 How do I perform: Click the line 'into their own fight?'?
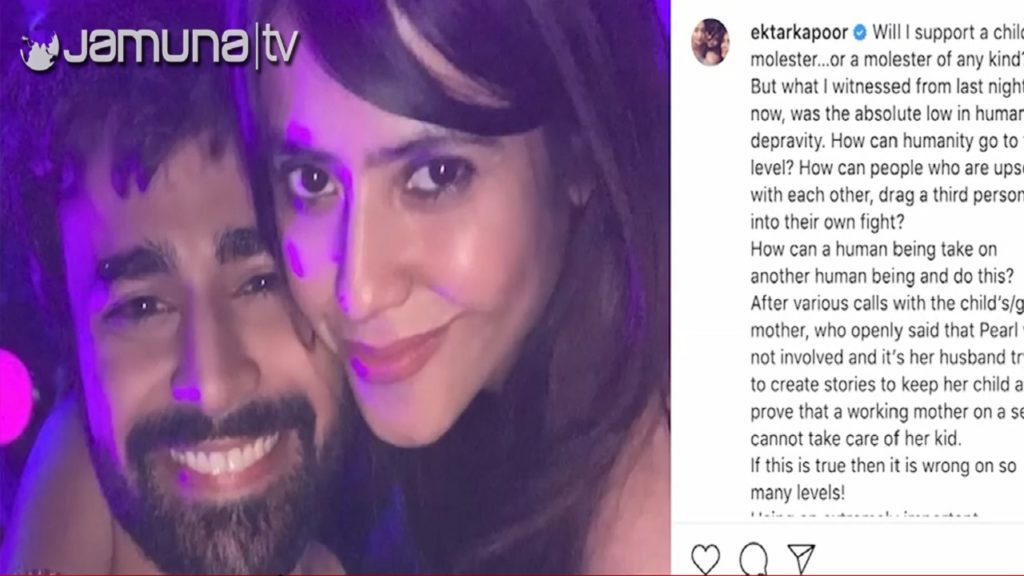[x=827, y=222]
